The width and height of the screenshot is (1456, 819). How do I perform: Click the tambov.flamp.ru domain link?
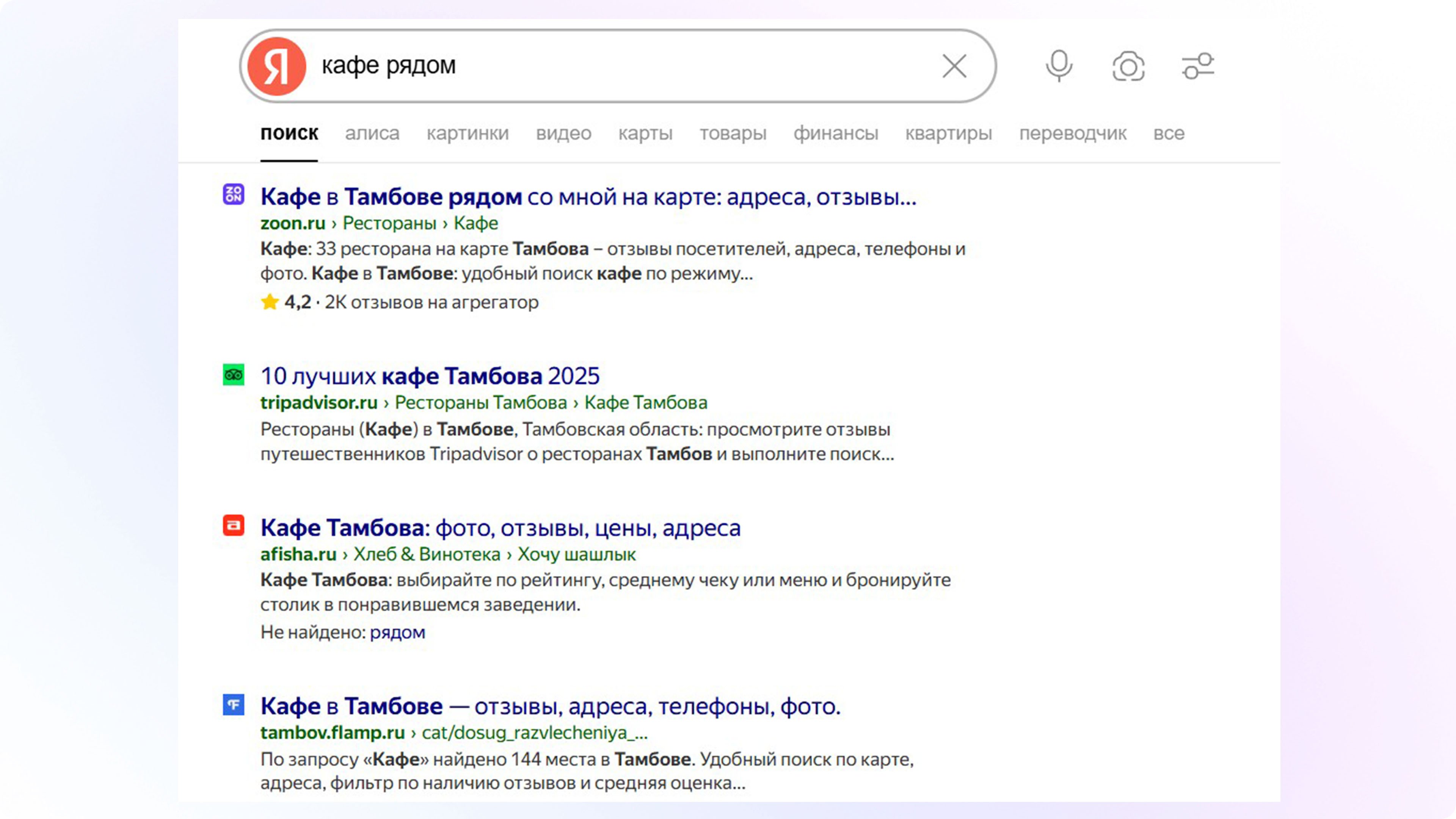[333, 733]
